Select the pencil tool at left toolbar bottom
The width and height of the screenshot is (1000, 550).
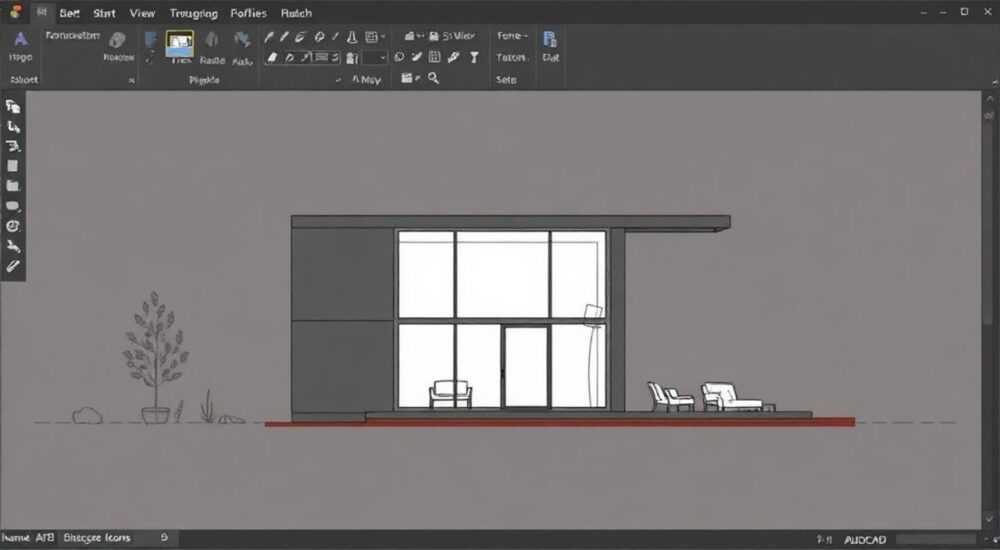tap(13, 266)
